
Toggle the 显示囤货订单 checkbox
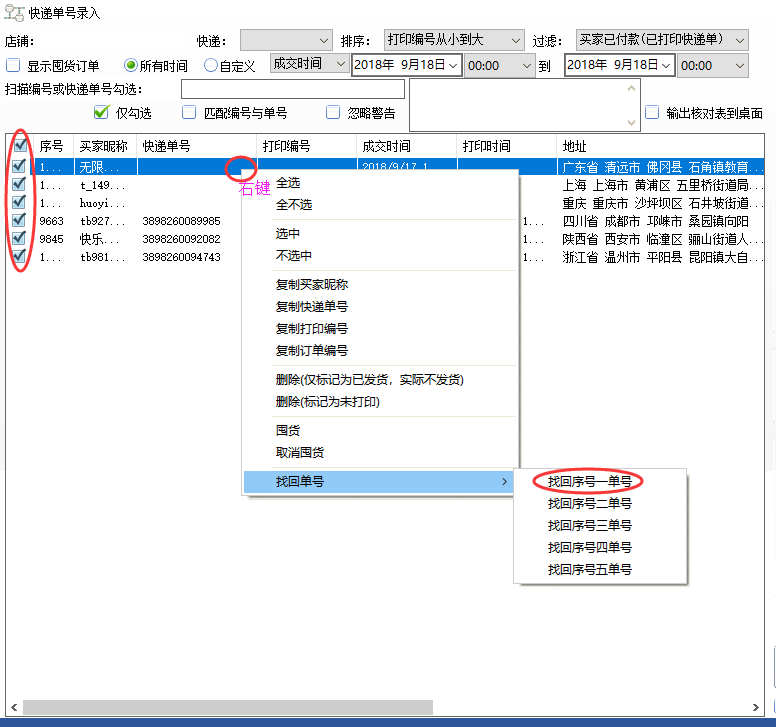click(x=14, y=65)
